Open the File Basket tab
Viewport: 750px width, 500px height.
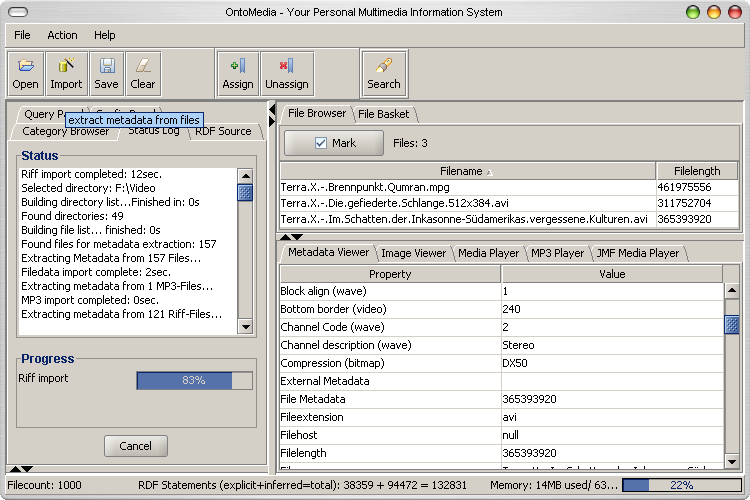tap(383, 114)
